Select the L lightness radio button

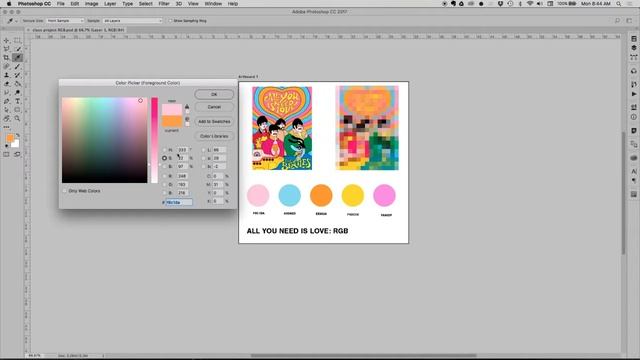click(203, 150)
